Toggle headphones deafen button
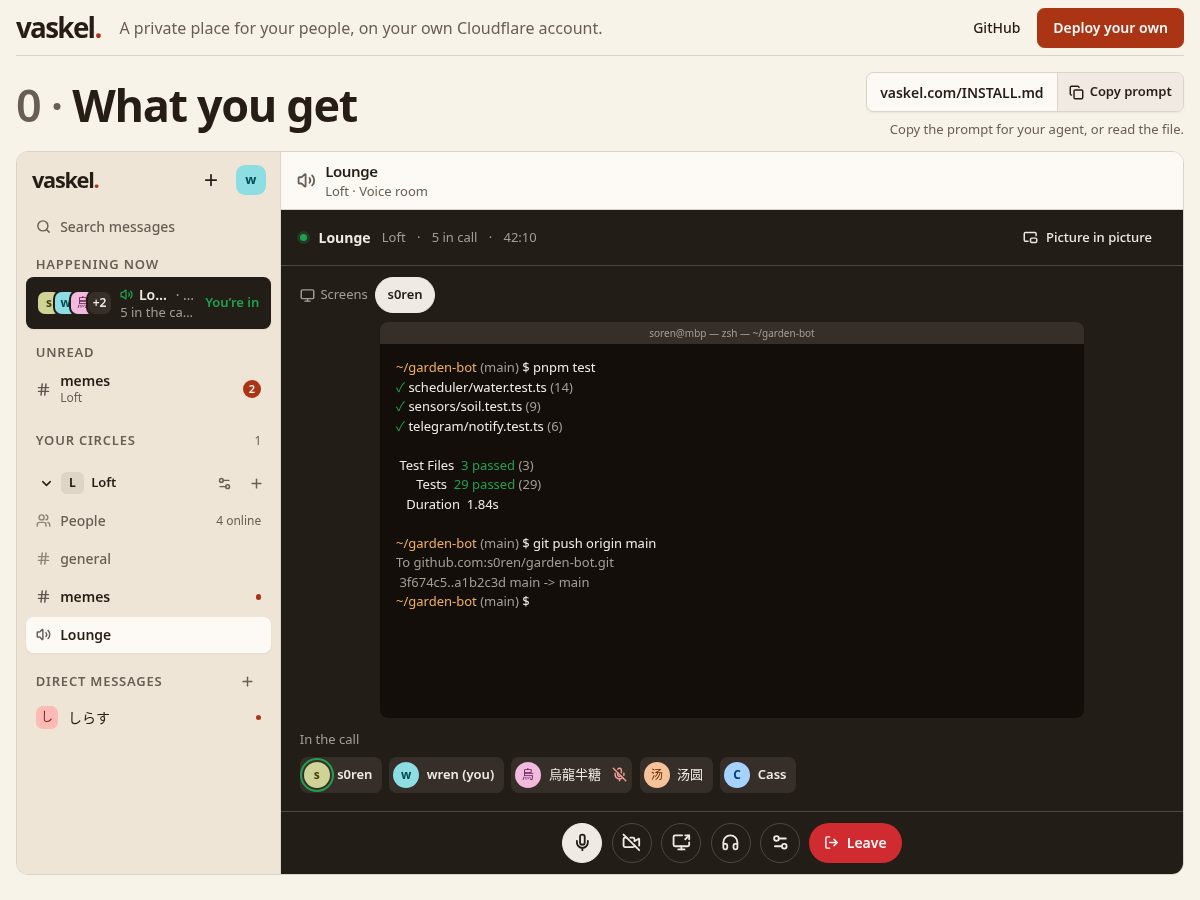Viewport: 1200px width, 900px height. [x=730, y=842]
